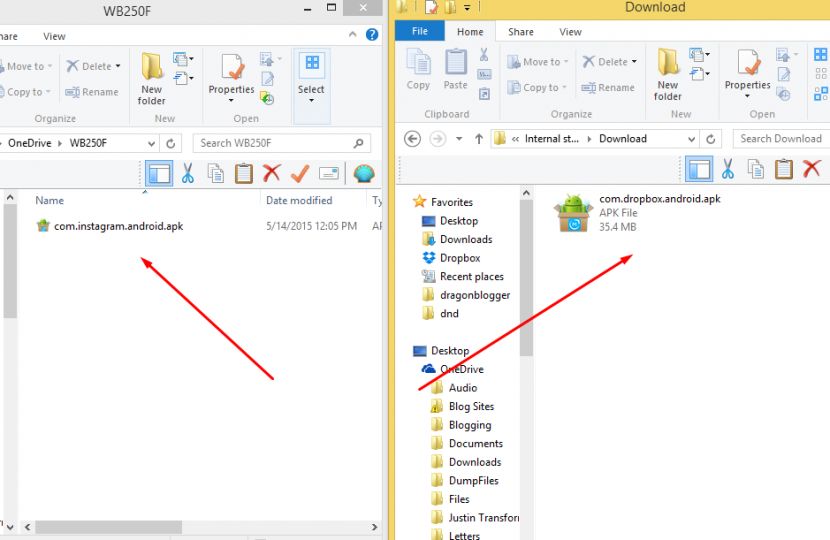This screenshot has width=830, height=540.
Task: Open Move to menu in WB250F window
Action: point(25,66)
